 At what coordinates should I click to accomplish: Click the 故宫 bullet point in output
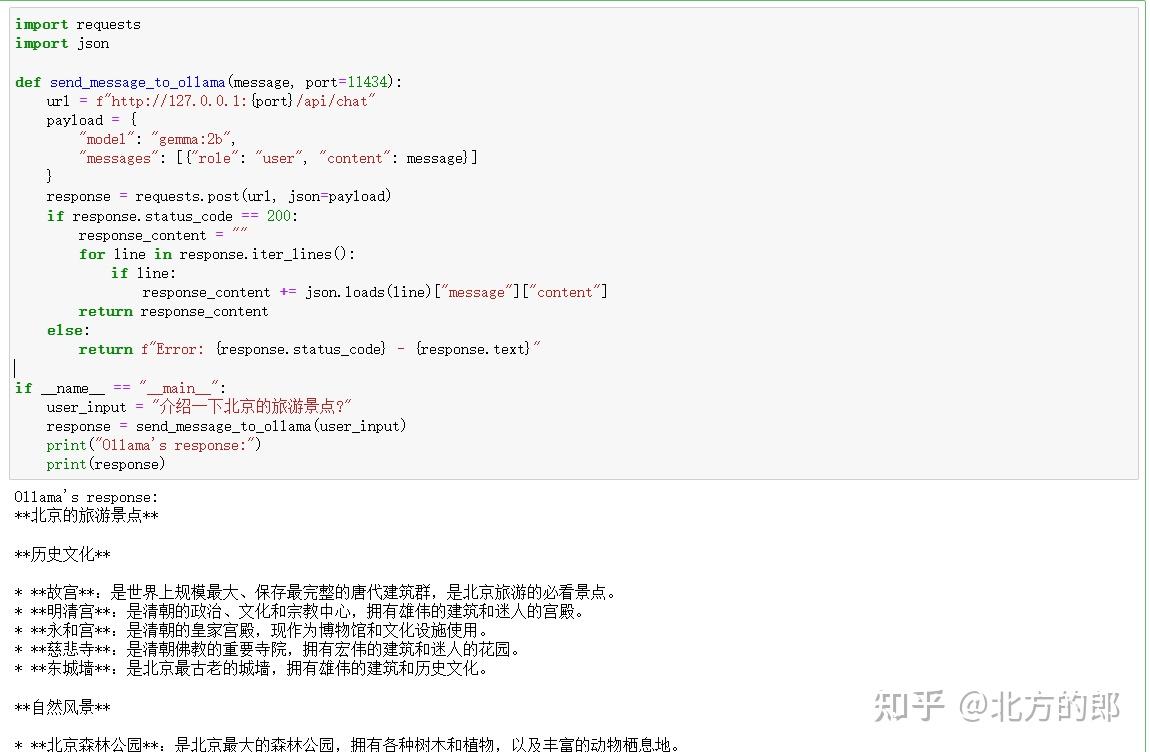click(55, 591)
